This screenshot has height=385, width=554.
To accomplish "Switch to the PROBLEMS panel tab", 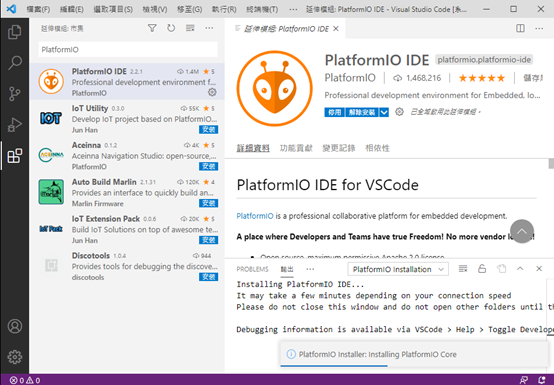I will pos(252,269).
